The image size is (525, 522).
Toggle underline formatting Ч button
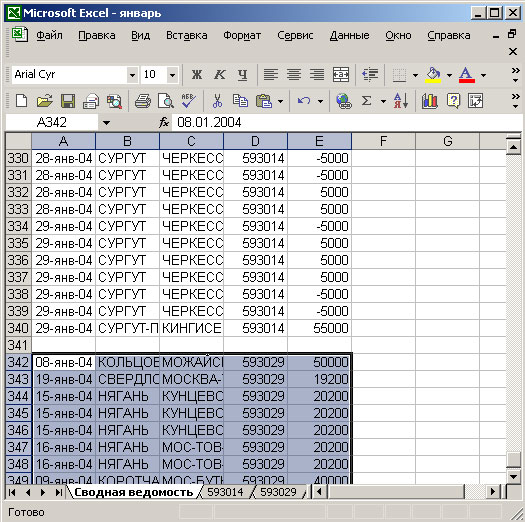coord(242,74)
